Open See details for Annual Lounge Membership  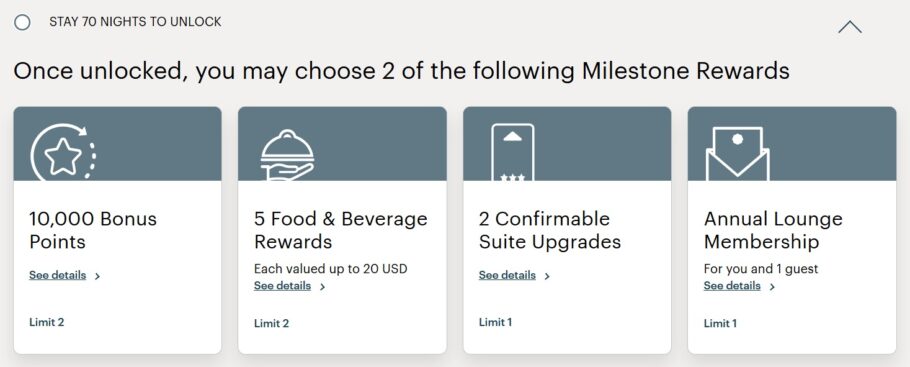click(732, 286)
